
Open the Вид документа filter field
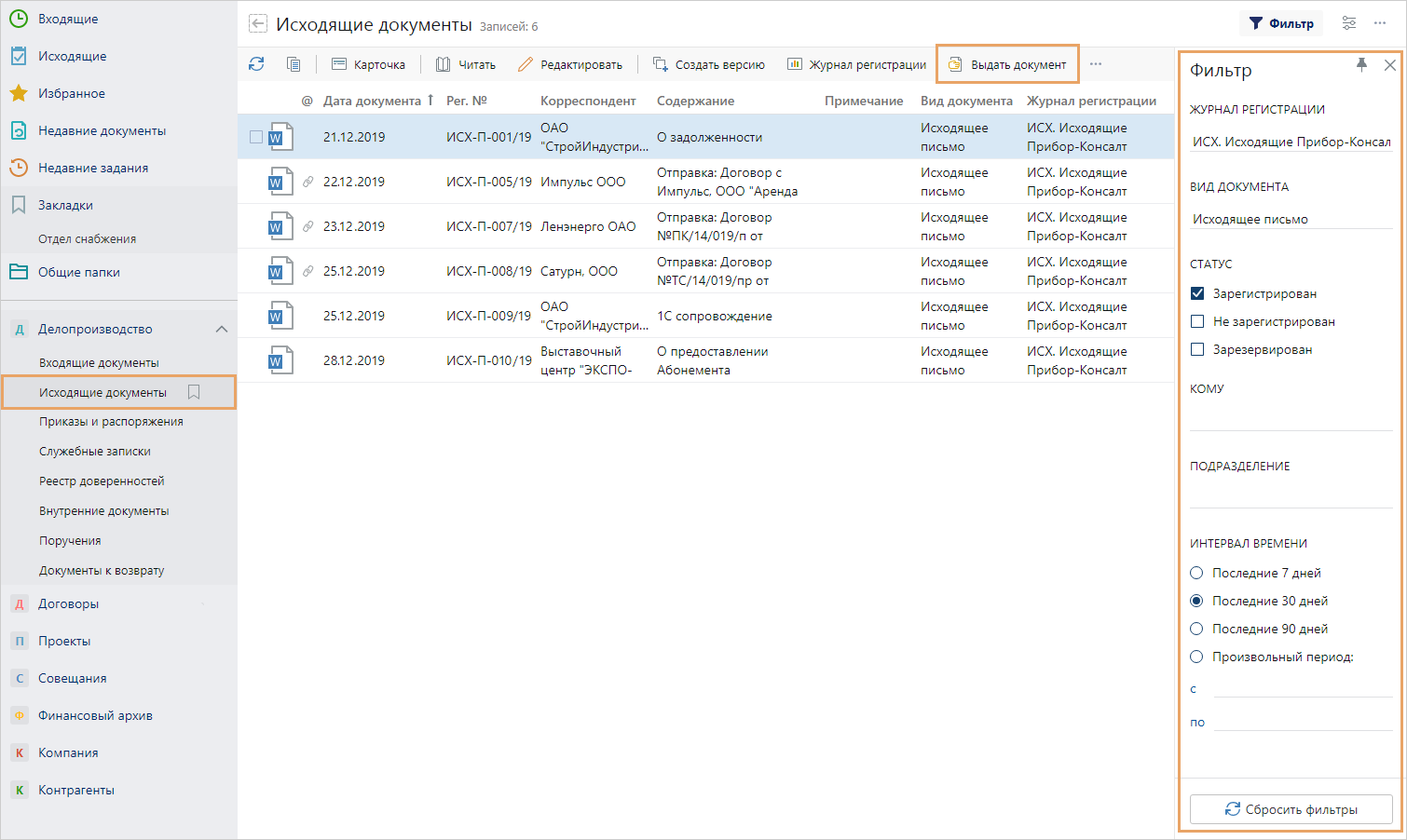click(x=1291, y=219)
